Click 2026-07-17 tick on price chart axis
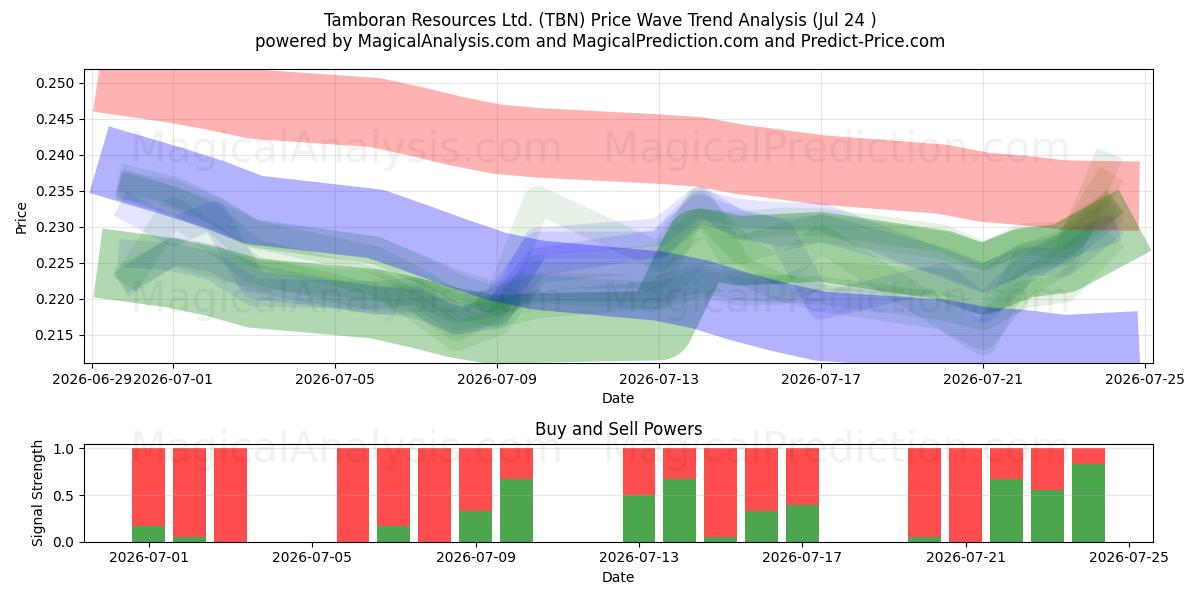The height and width of the screenshot is (600, 1200). [821, 379]
